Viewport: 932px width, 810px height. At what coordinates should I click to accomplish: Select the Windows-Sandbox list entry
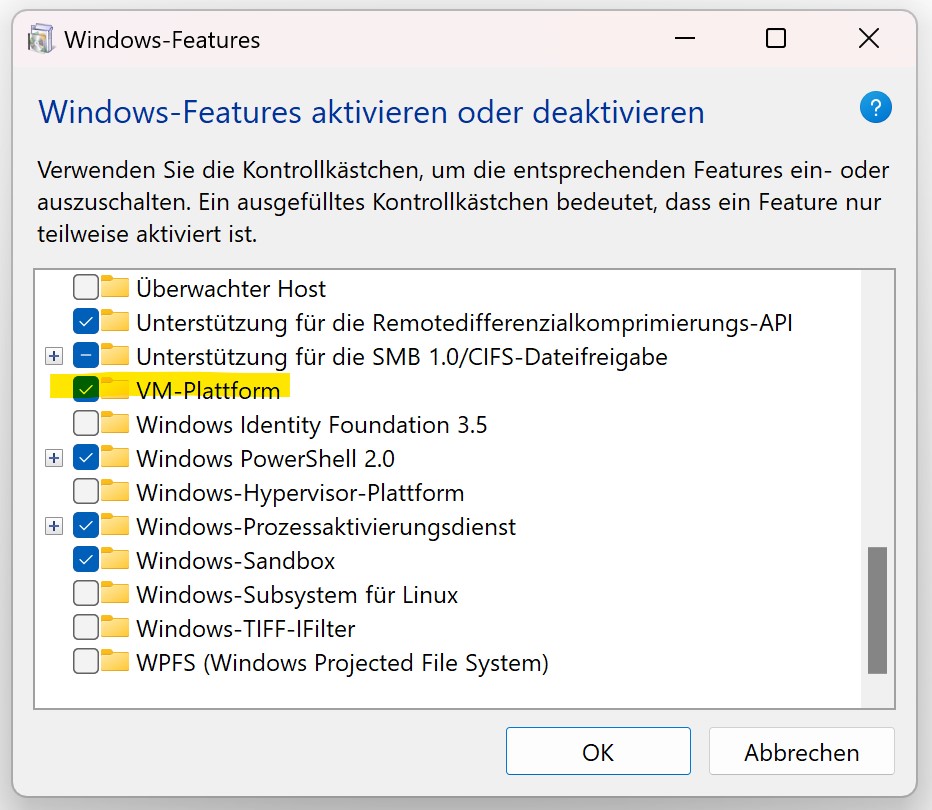(x=235, y=560)
